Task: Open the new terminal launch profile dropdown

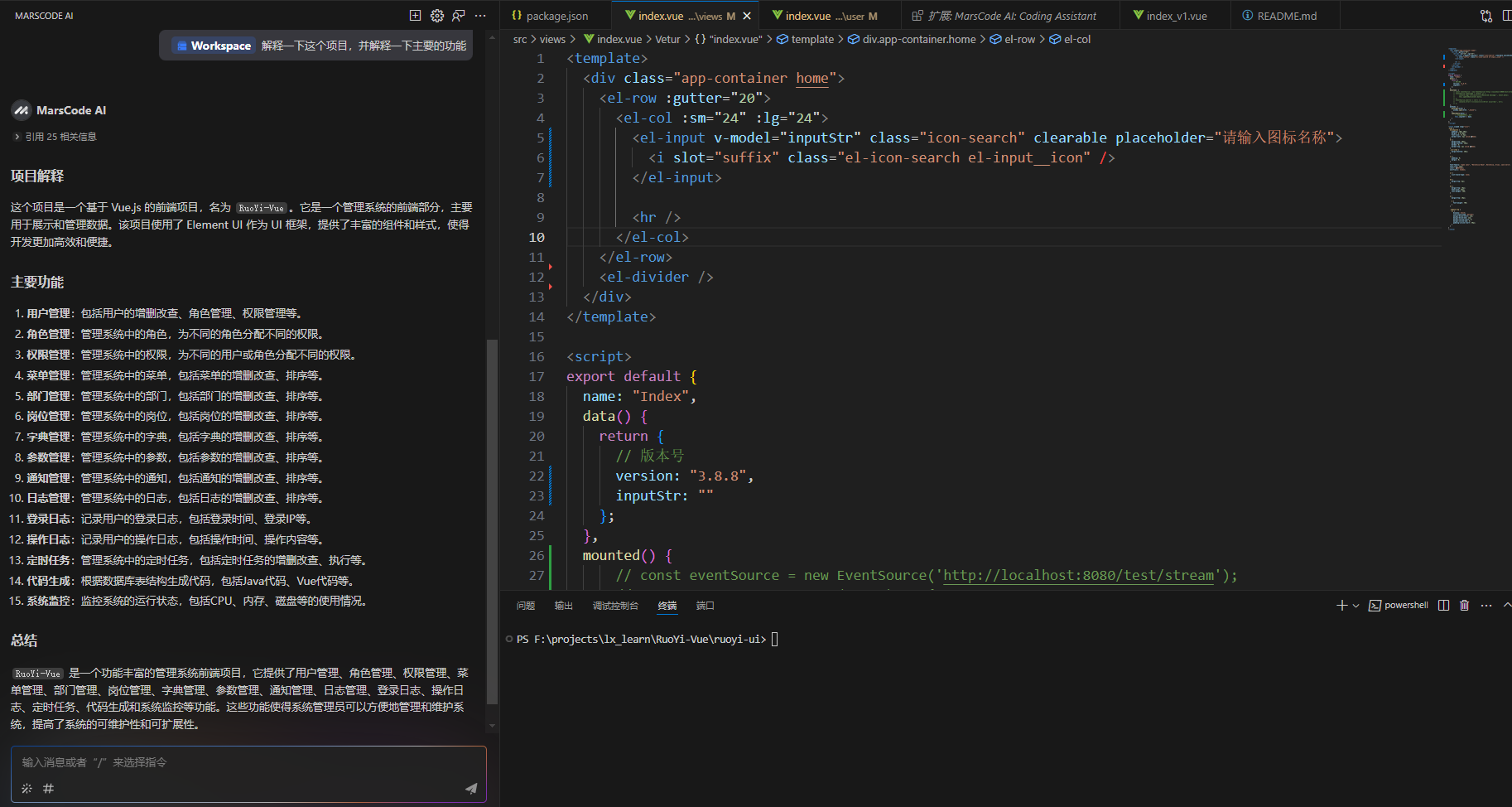Action: (x=1356, y=606)
